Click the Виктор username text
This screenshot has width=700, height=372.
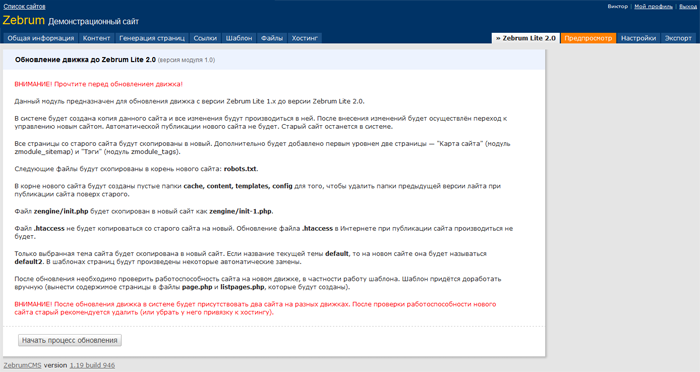(617, 7)
